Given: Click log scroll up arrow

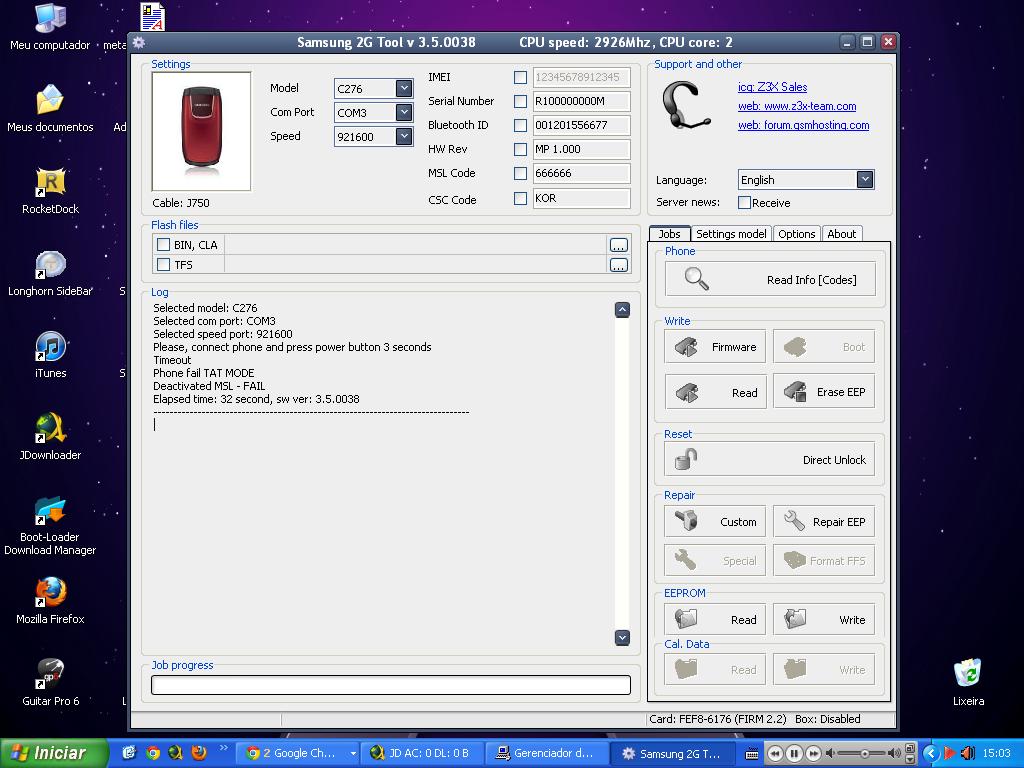Looking at the screenshot, I should click(x=622, y=310).
